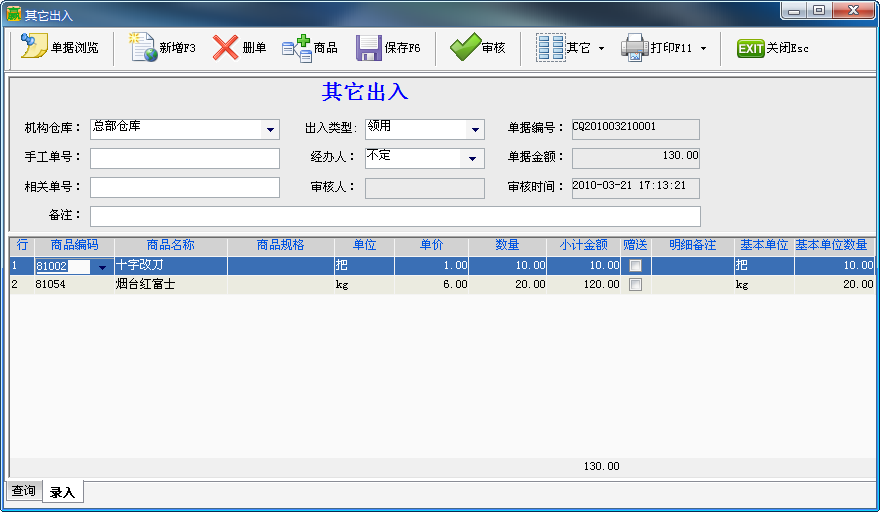Click the 备注 remarks input field
The height and width of the screenshot is (512, 880).
pos(395,217)
